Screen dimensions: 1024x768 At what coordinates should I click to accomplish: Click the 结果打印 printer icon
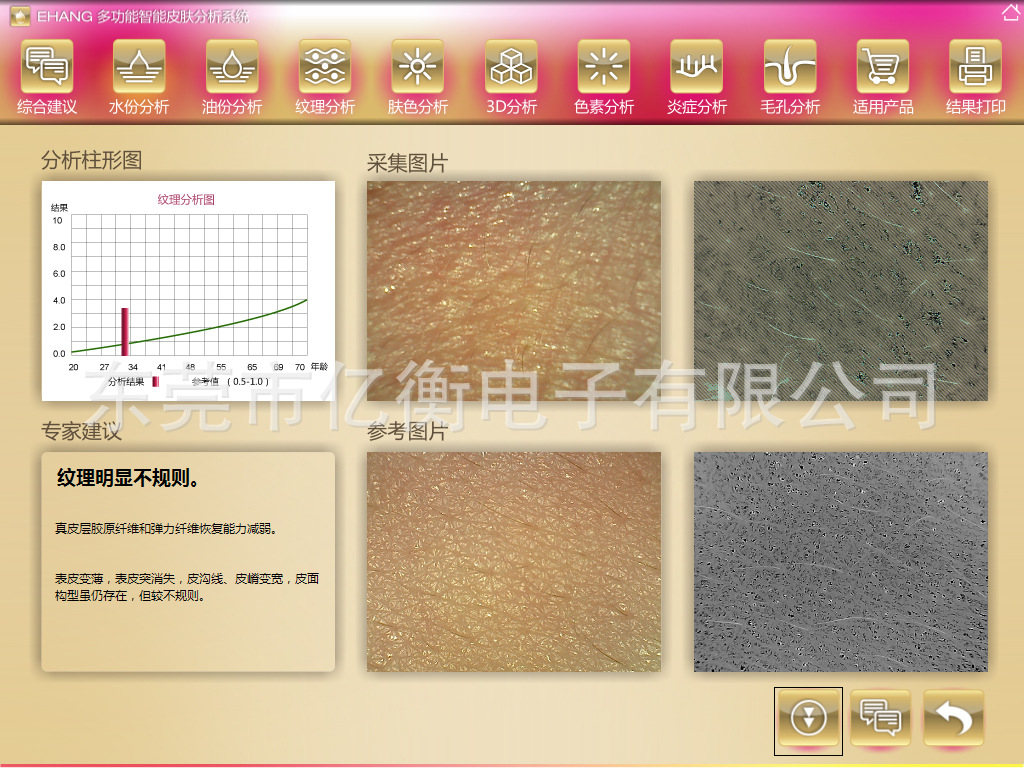[x=976, y=67]
